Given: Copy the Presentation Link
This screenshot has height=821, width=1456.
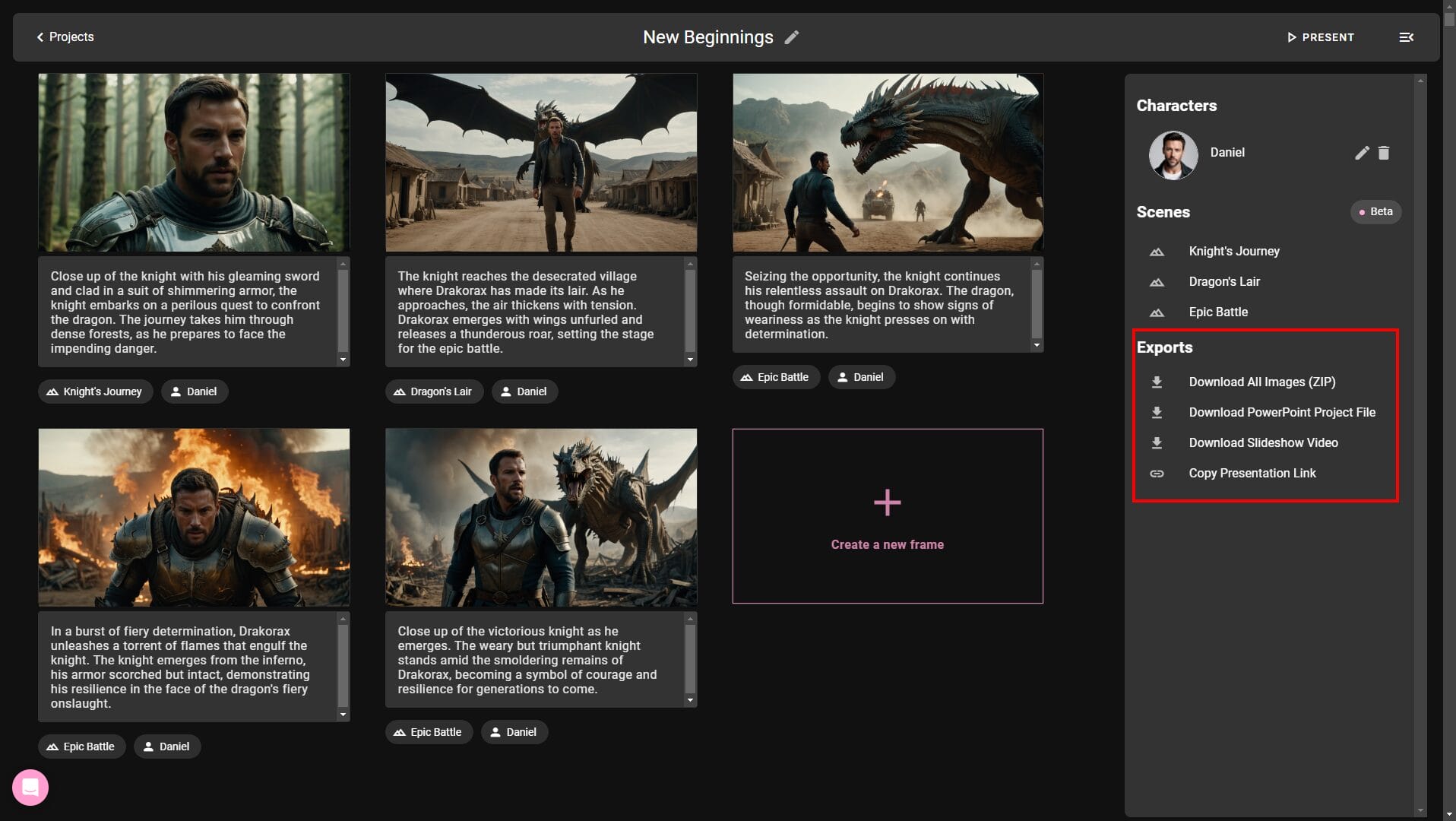Looking at the screenshot, I should coord(1252,473).
